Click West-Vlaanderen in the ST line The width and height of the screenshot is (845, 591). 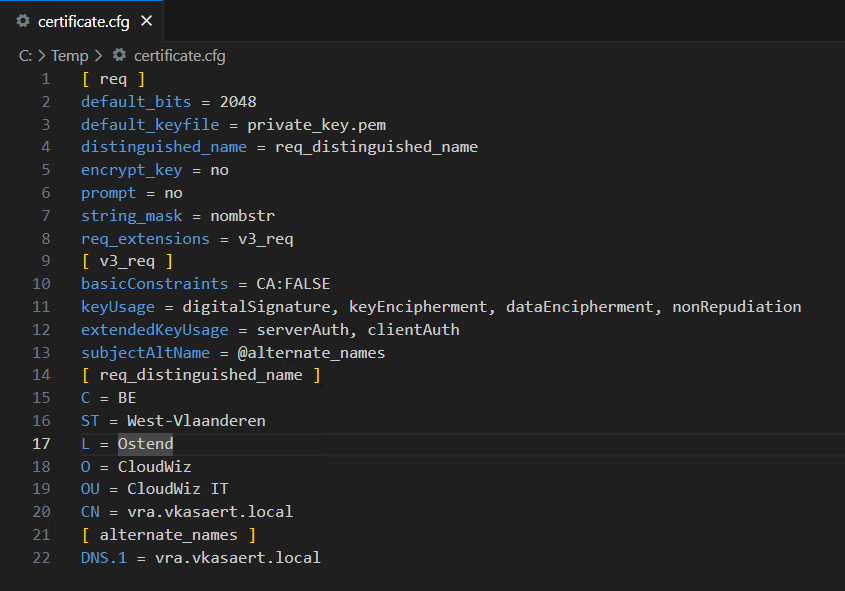pos(196,420)
